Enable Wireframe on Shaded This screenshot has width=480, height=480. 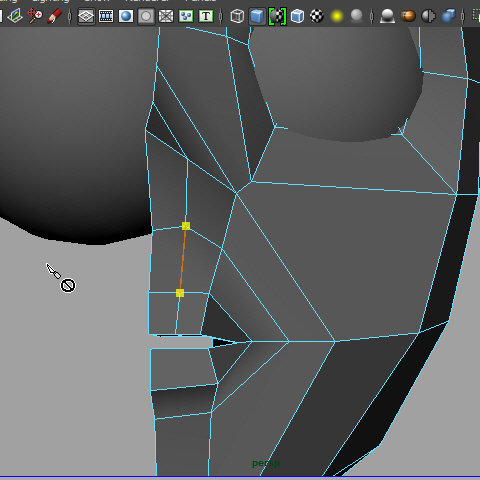[297, 16]
